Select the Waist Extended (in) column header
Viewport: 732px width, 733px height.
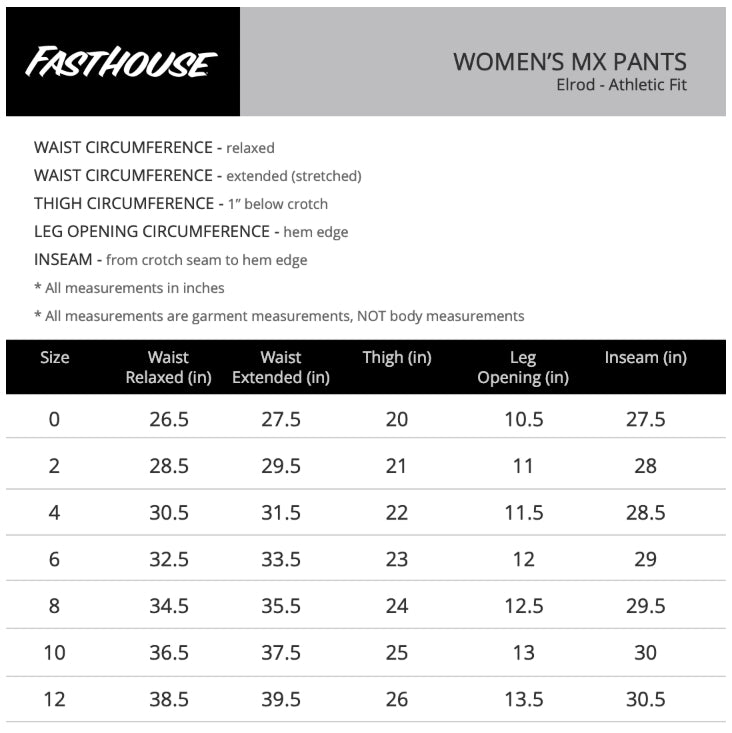tap(280, 367)
